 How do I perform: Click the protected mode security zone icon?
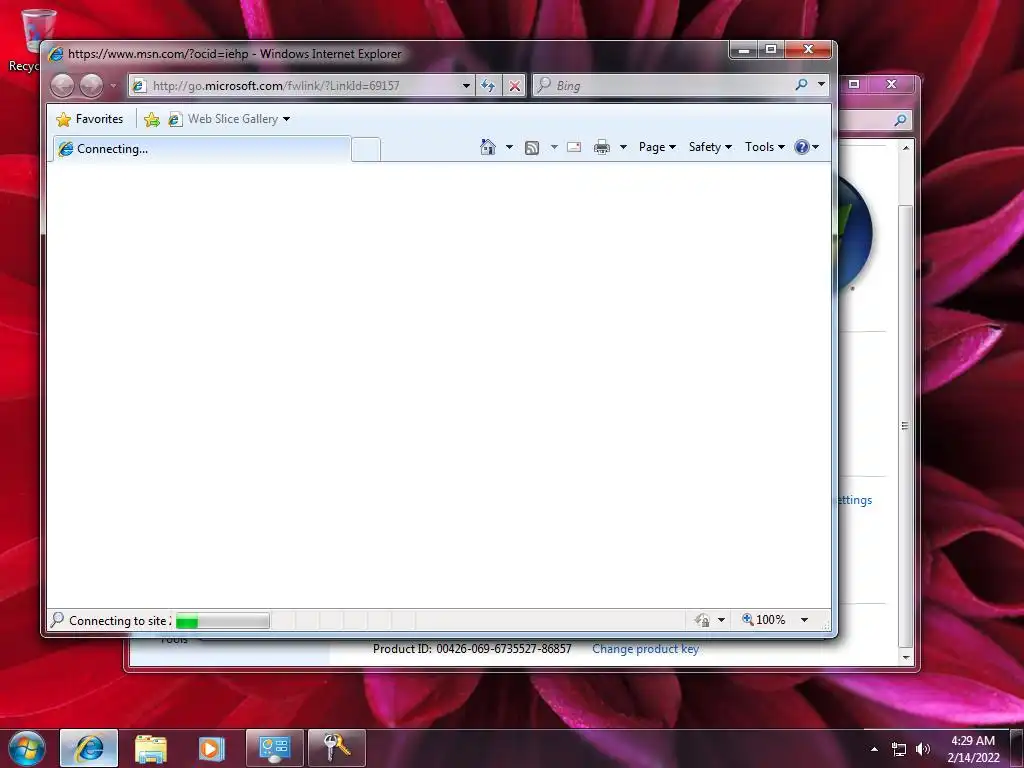click(x=702, y=620)
